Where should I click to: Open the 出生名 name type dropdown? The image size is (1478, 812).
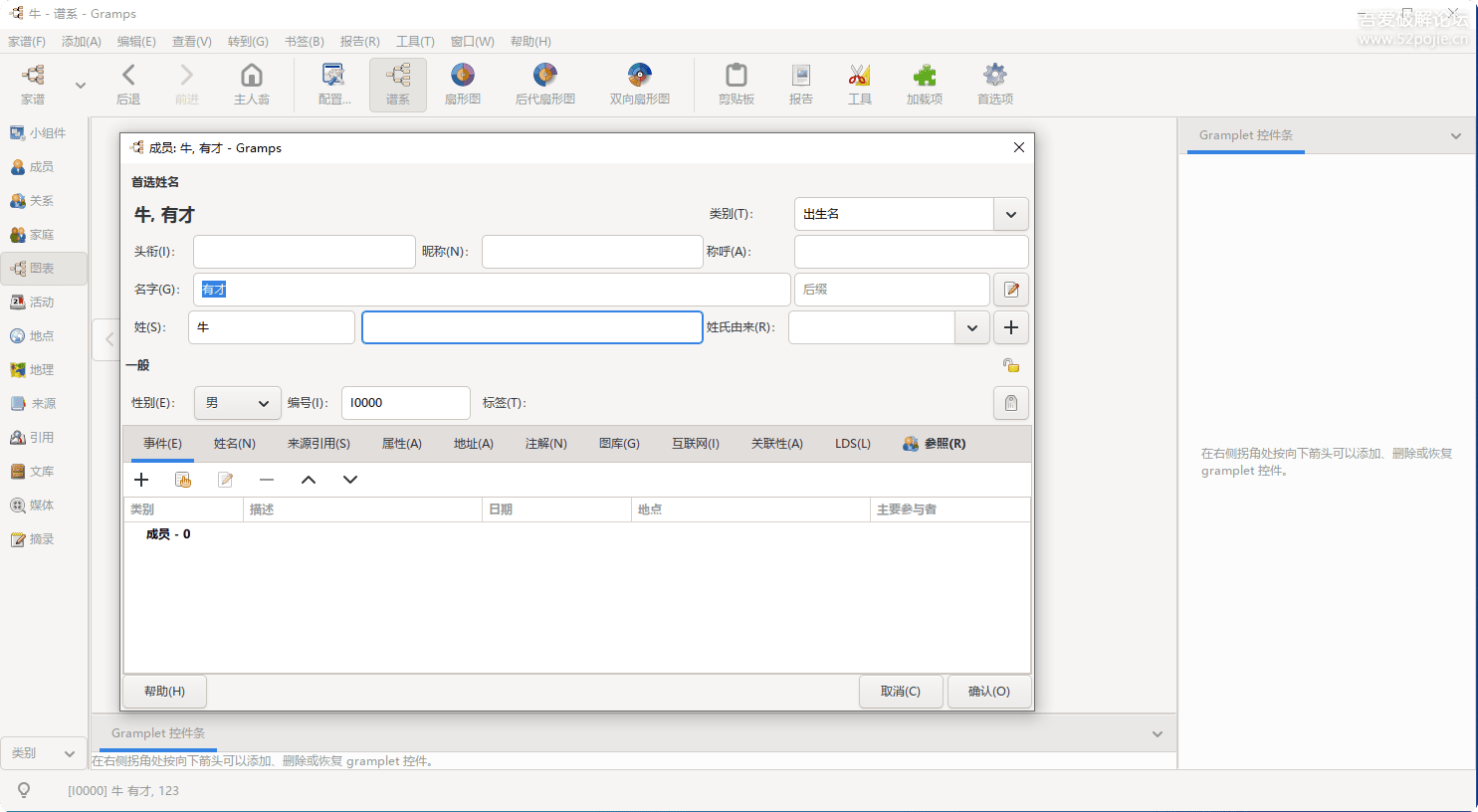1009,214
